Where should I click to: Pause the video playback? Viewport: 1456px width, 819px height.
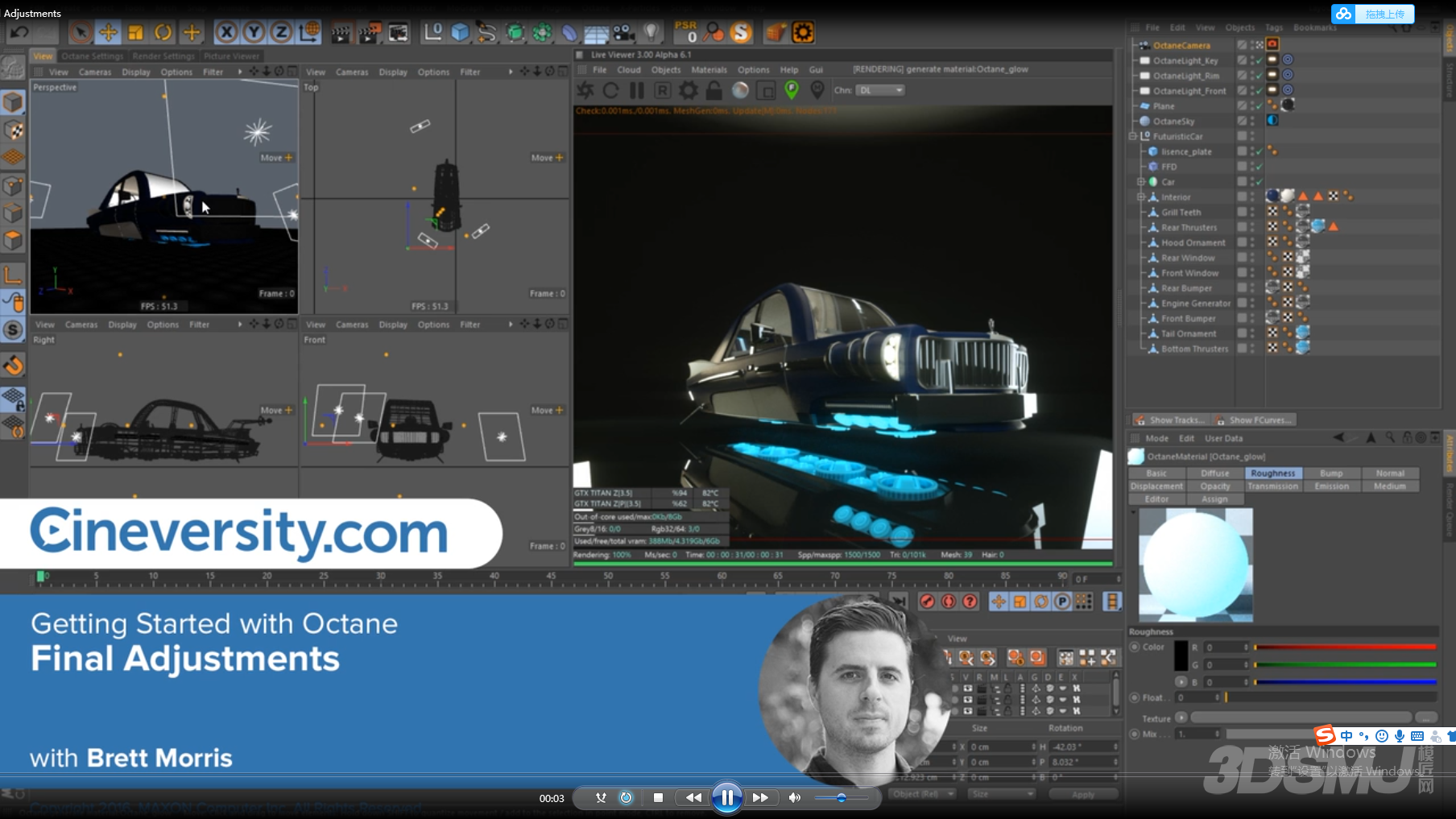(726, 797)
